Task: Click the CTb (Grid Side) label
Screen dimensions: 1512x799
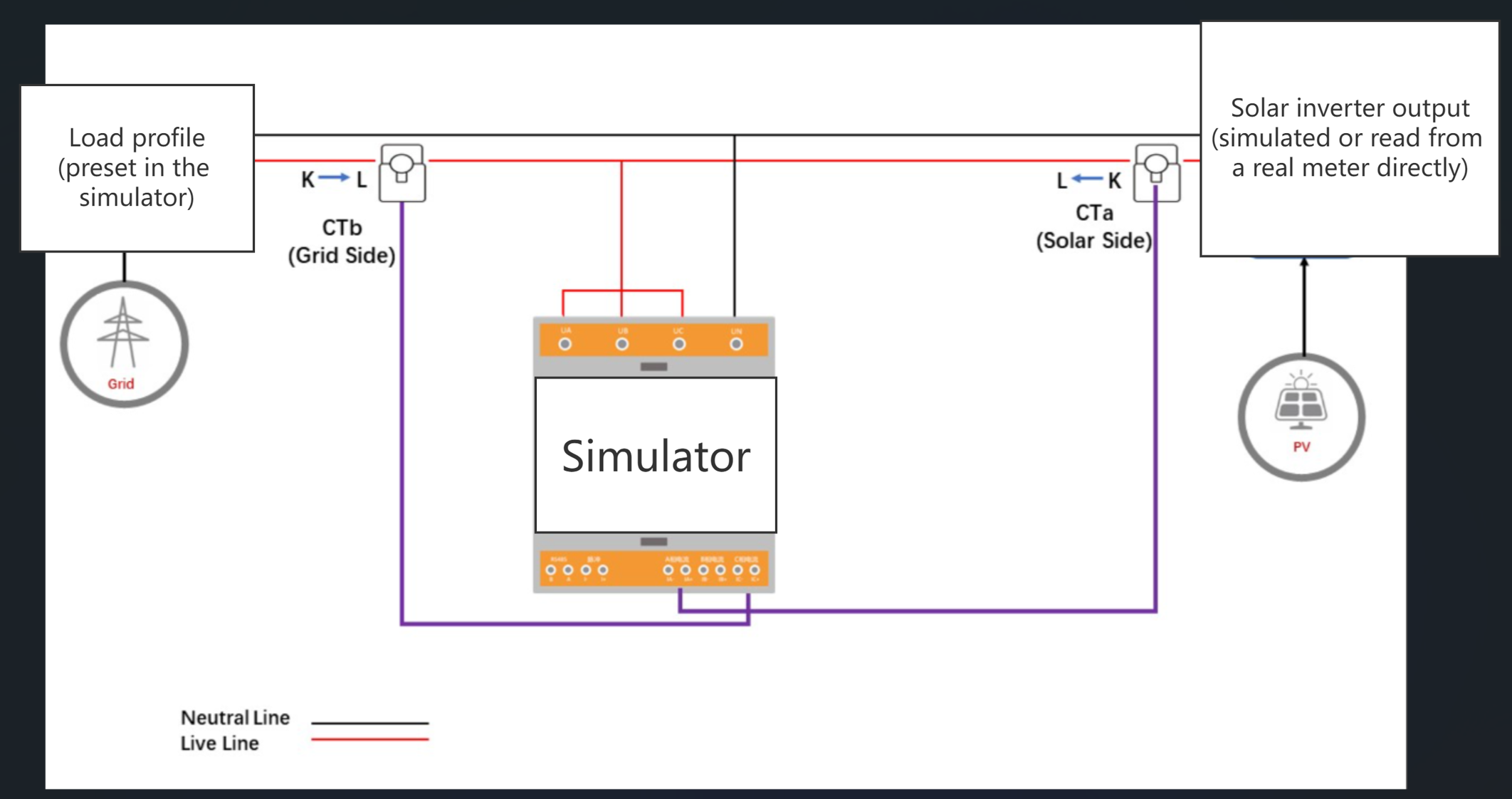Action: pos(342,241)
